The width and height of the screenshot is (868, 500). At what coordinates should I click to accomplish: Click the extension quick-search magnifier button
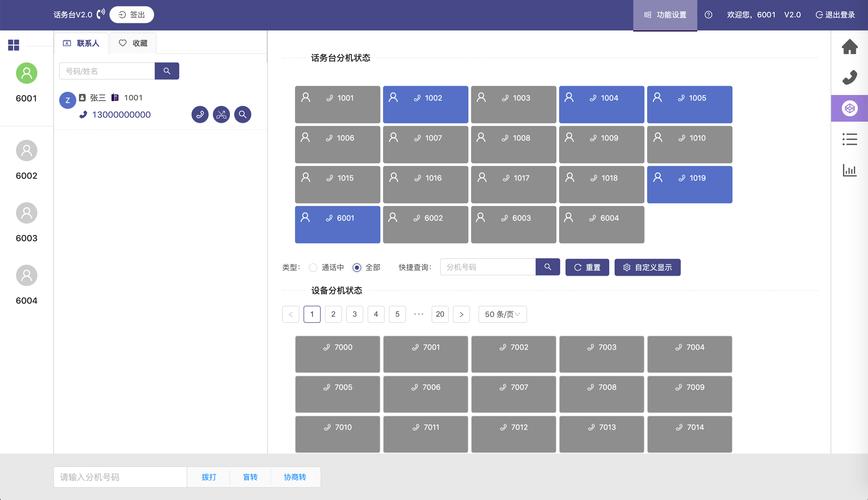(547, 267)
